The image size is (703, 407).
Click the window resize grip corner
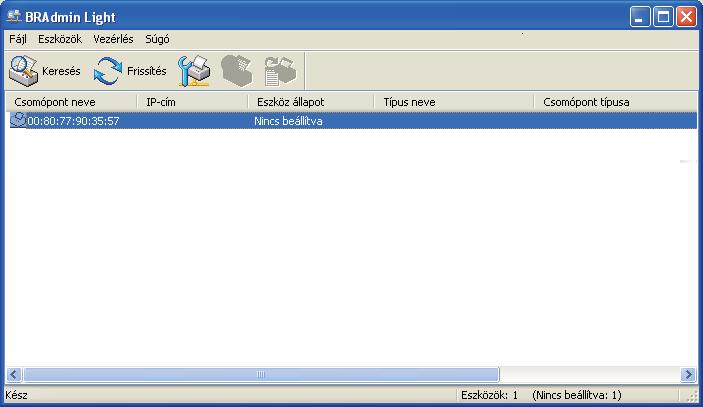(x=691, y=395)
